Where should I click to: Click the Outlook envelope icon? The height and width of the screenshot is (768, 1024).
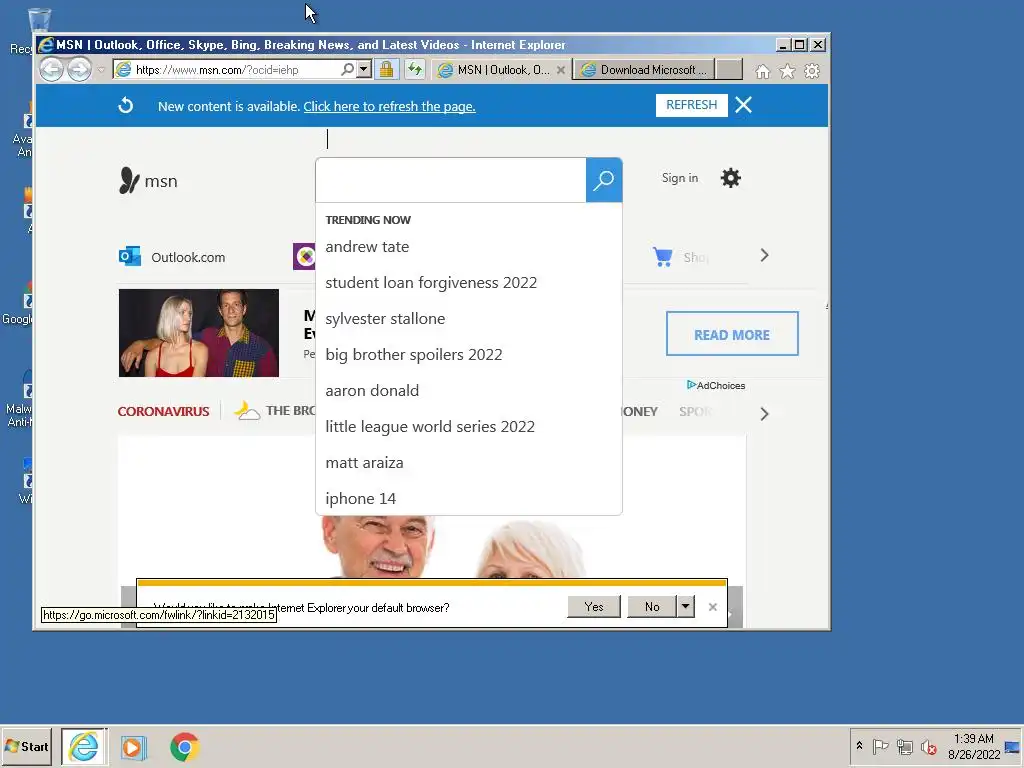coord(129,256)
